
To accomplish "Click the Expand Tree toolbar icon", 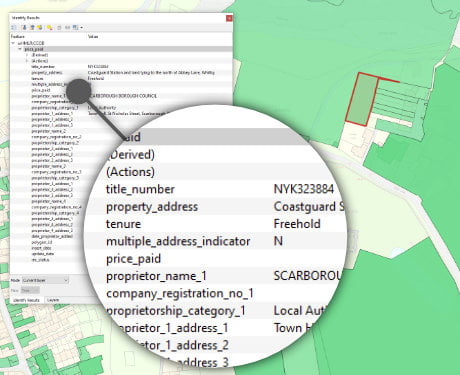I will [x=24, y=28].
